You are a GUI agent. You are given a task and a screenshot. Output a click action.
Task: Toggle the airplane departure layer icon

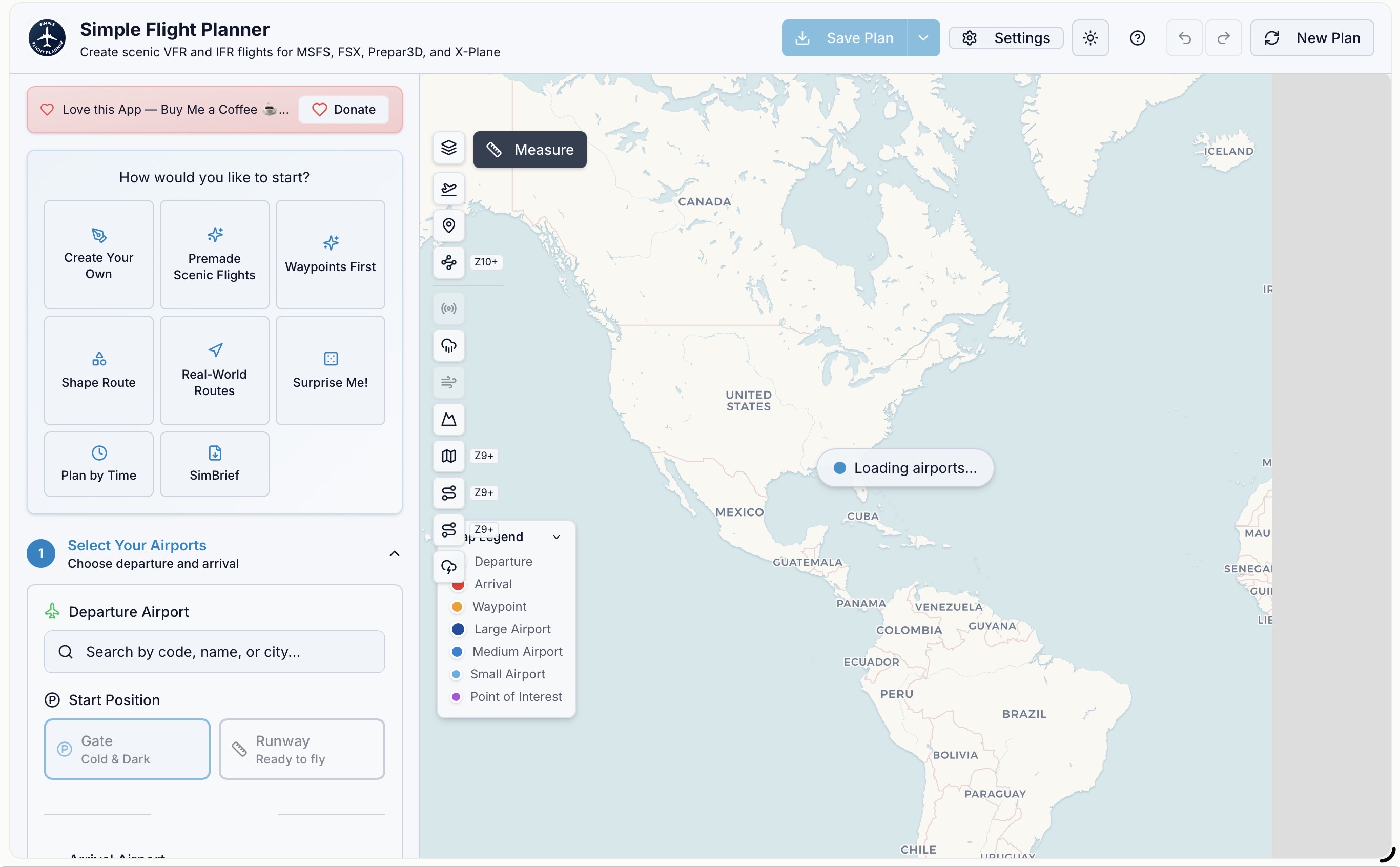coord(448,189)
